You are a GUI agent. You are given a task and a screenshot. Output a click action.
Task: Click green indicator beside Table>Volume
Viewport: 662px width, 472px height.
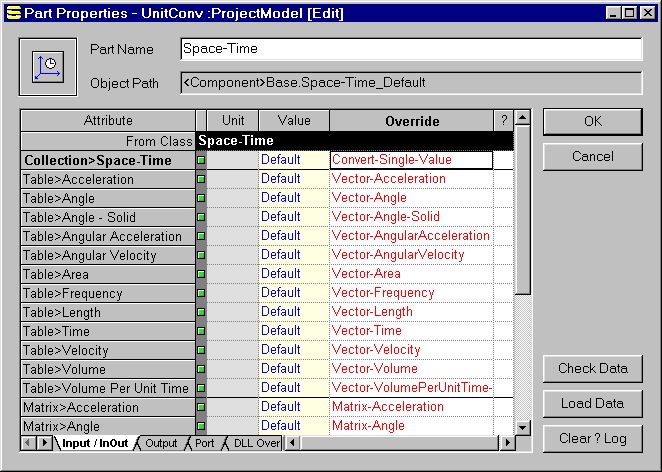(x=200, y=369)
